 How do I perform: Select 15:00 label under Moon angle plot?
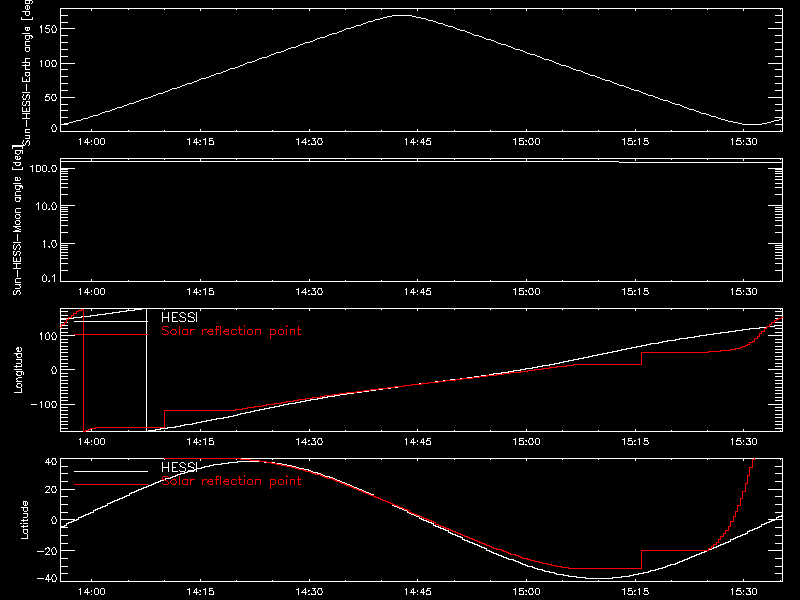527,292
